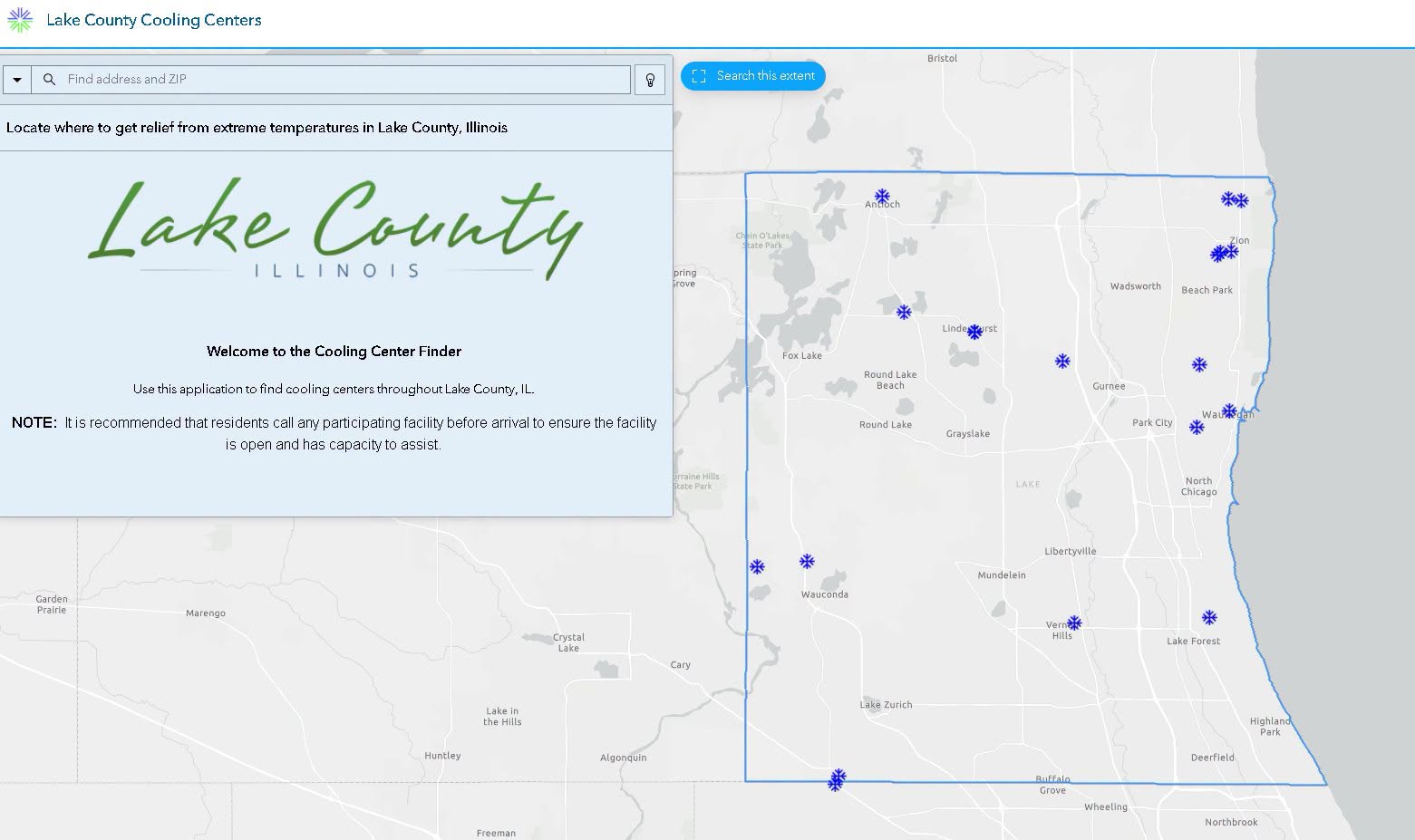Click the Wadsworth map label

coord(1136,286)
